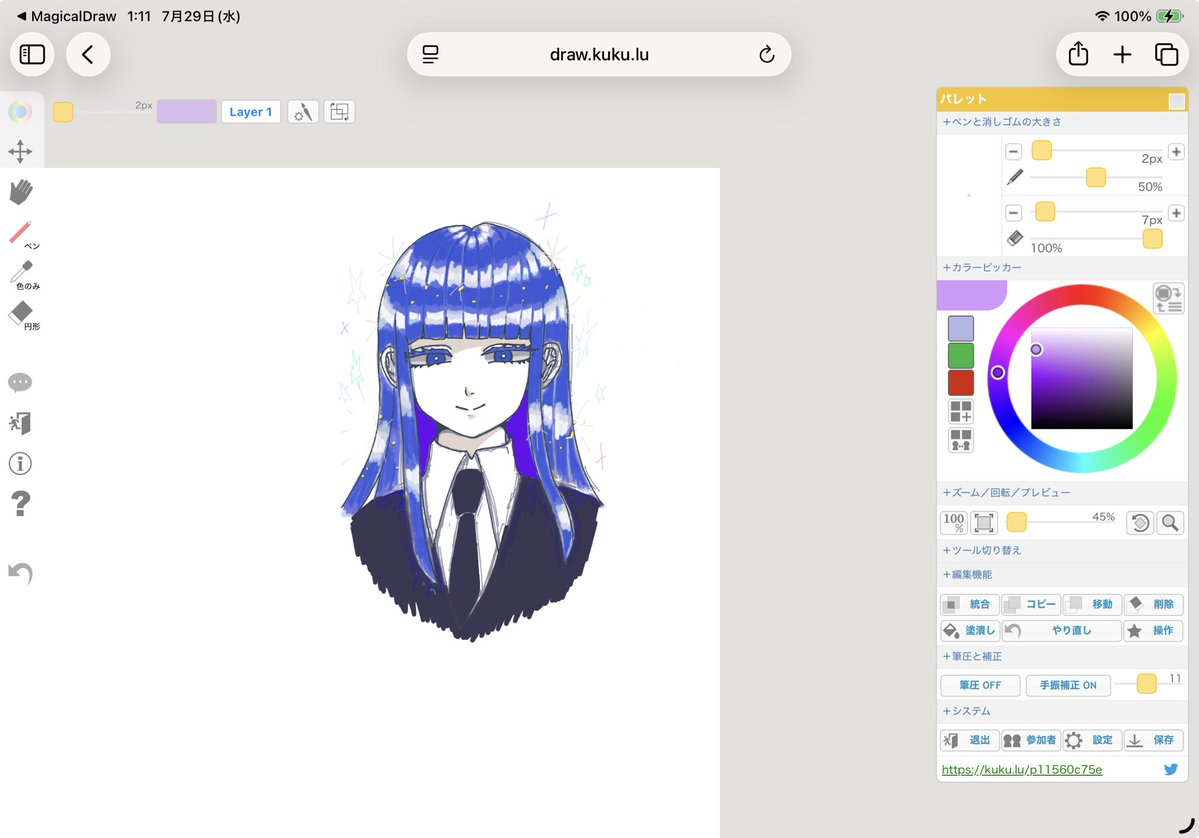1199x838 pixels.
Task: Decrease eraser size with minus button
Action: tap(1013, 213)
